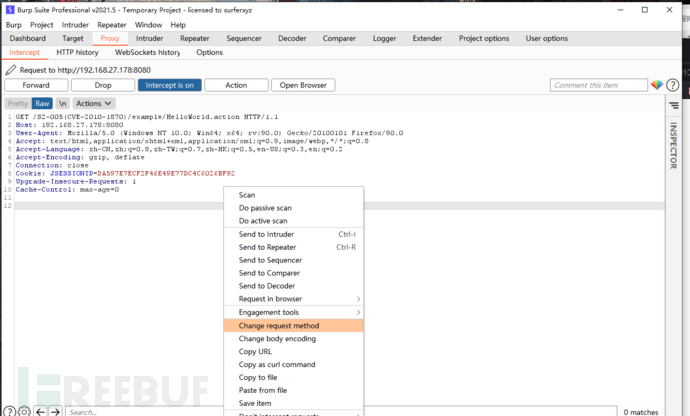The width and height of the screenshot is (690, 416).
Task: Click the search settings gear icon
Action: click(x=23, y=411)
